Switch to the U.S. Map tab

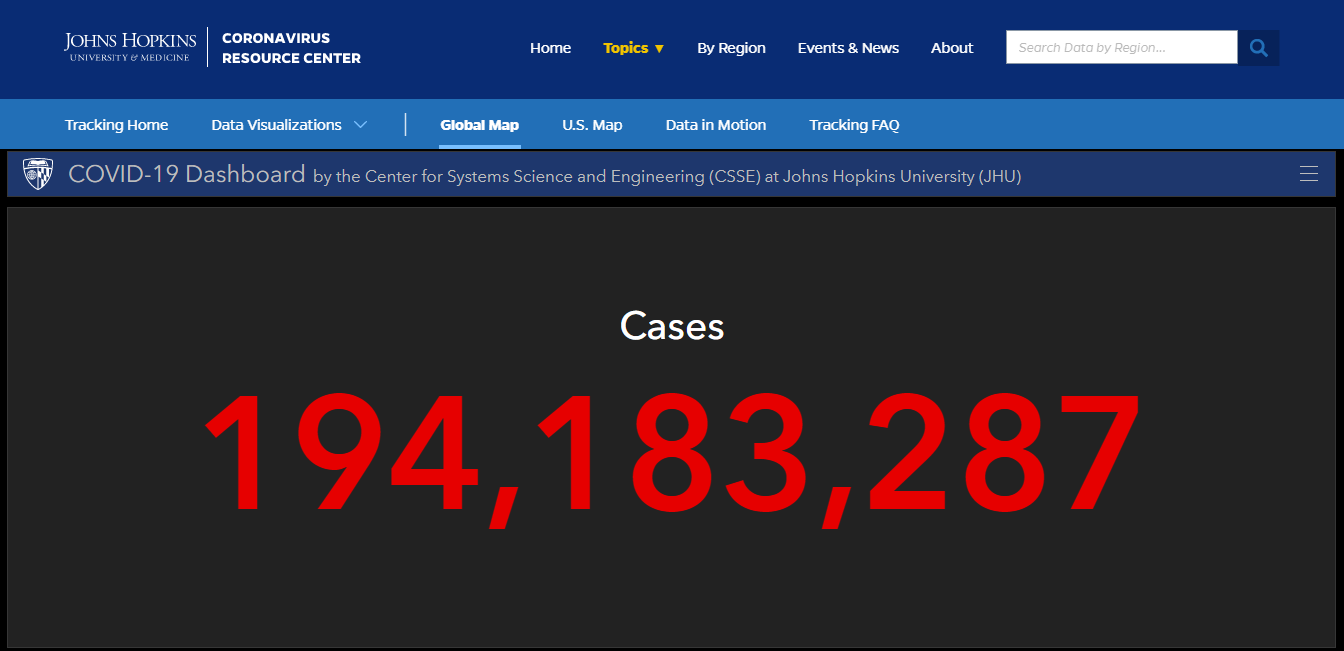(x=592, y=125)
